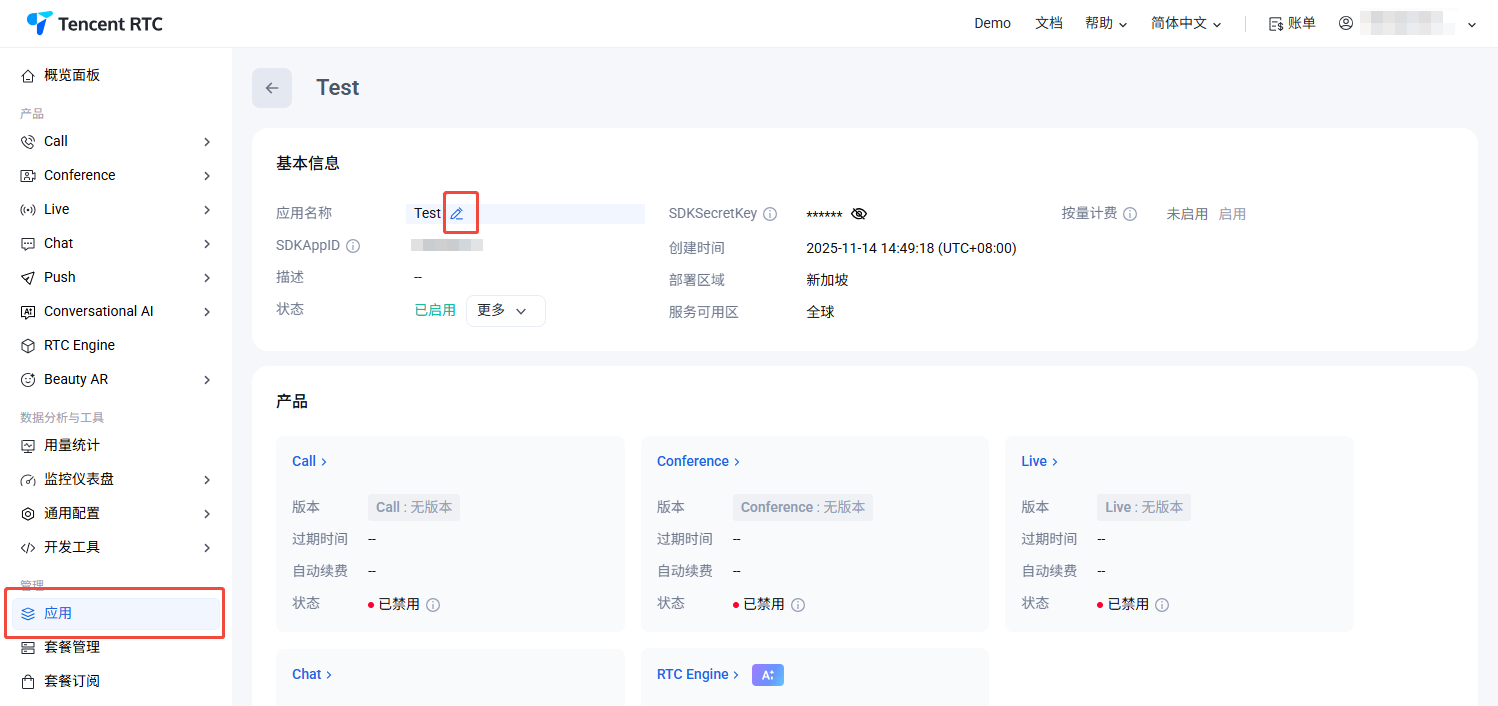
Task: Open the RTC Engine product link
Action: coord(698,675)
